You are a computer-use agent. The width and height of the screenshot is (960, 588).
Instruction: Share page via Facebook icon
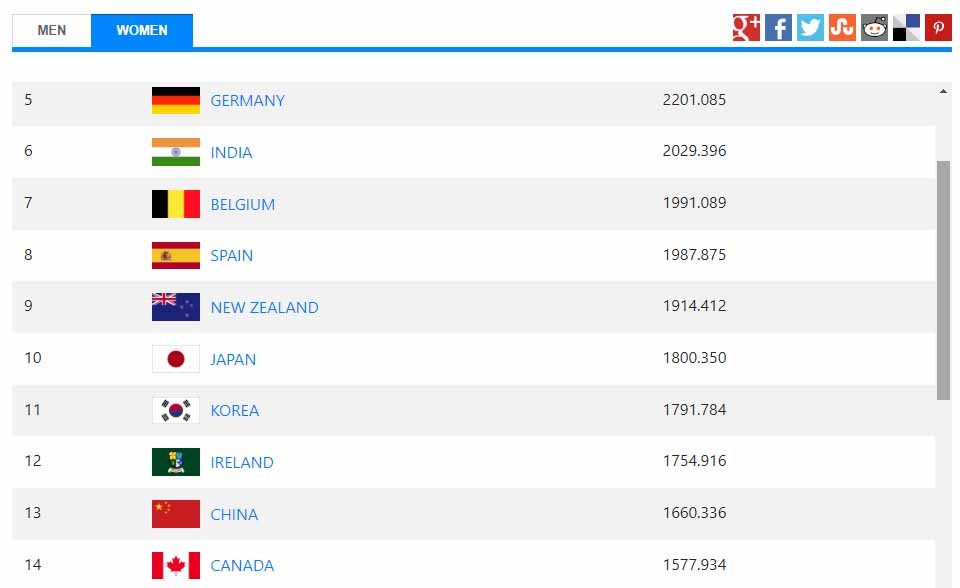tap(778, 28)
